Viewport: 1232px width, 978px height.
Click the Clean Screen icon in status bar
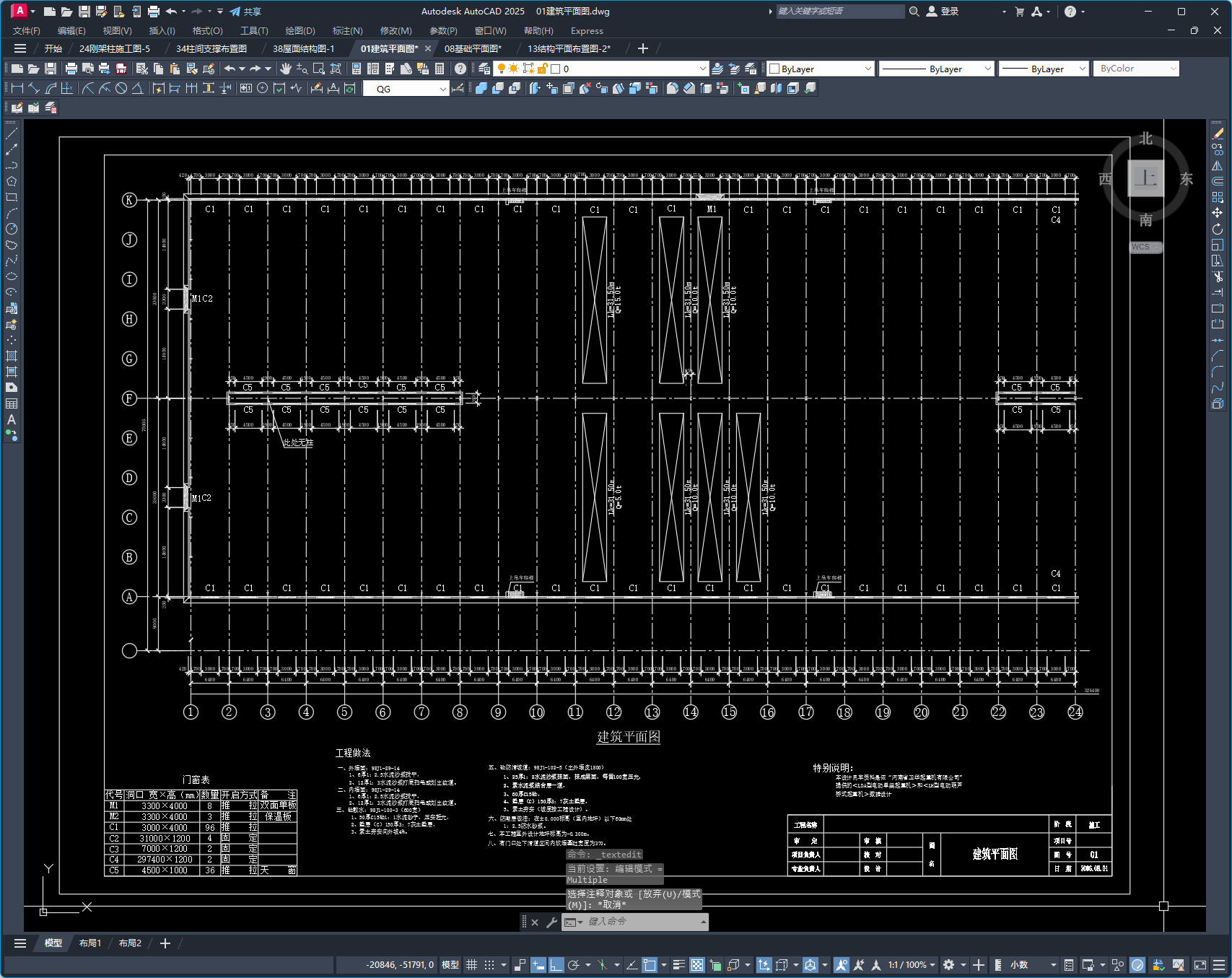click(1200, 965)
